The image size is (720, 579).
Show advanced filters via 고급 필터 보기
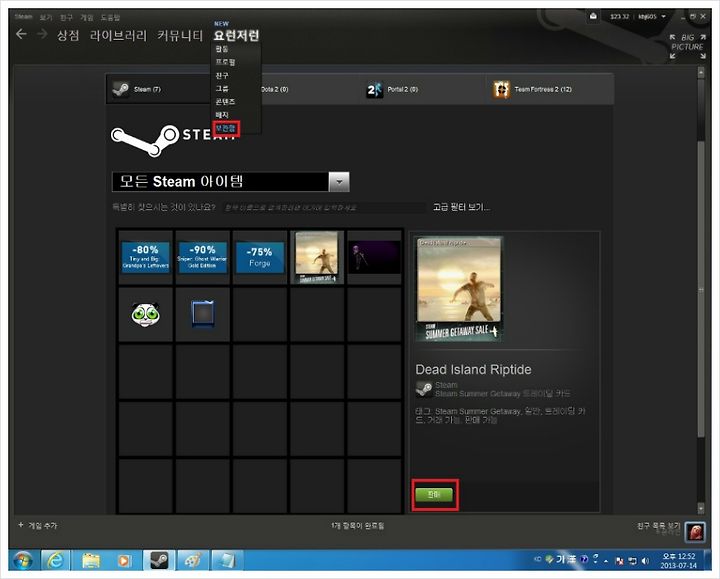pyautogui.click(x=461, y=207)
